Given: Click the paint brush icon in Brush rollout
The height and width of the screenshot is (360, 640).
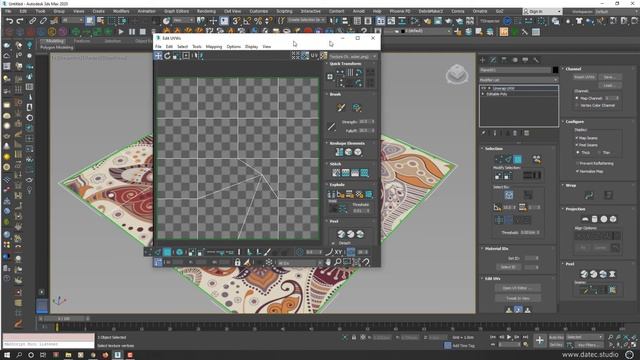Looking at the screenshot, I should point(341,107).
